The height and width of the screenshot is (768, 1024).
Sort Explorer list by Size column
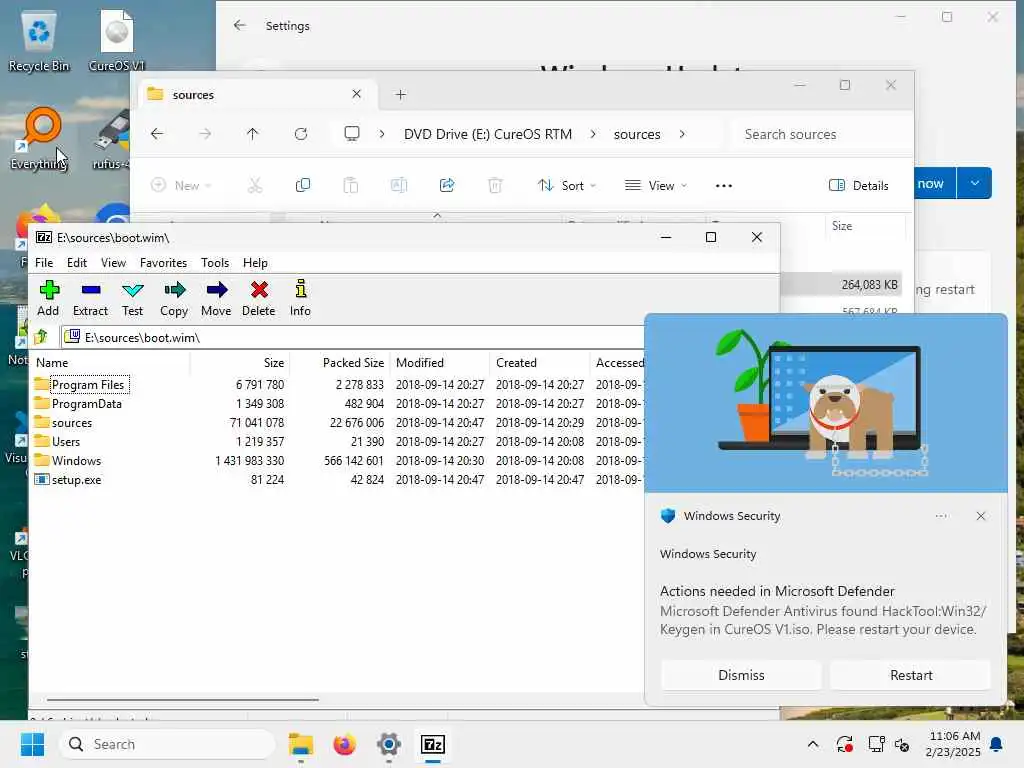[x=842, y=226]
